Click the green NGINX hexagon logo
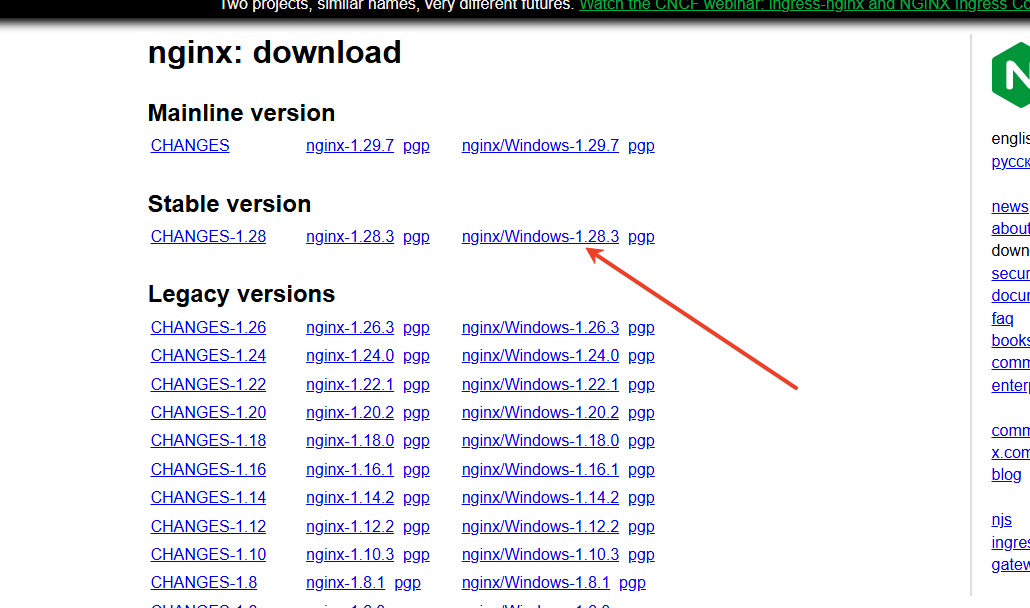 [x=1011, y=75]
